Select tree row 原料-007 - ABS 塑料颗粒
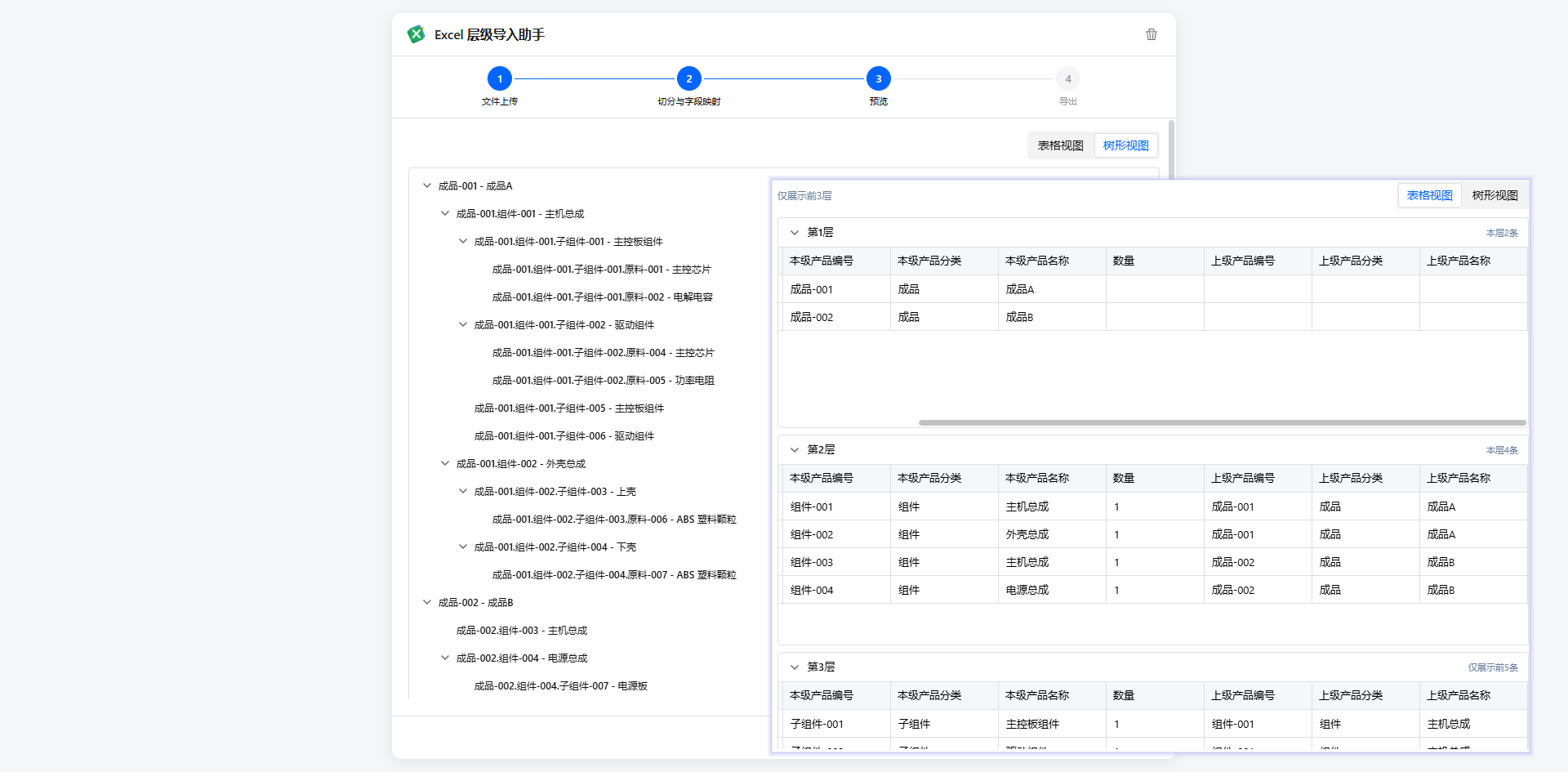Viewport: 1568px width, 772px height. tap(614, 574)
